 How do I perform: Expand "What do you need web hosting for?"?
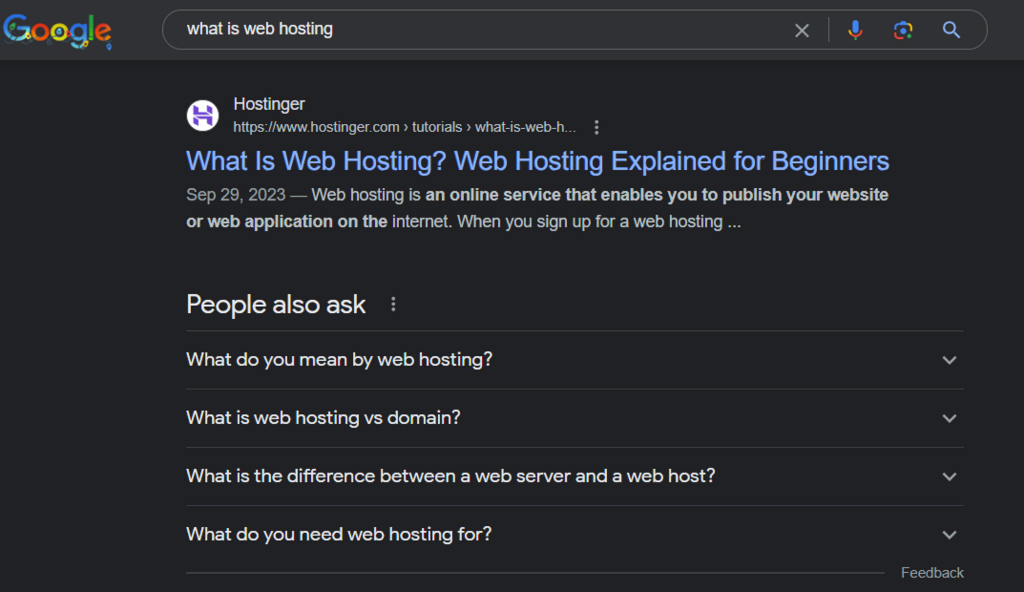pyautogui.click(x=575, y=534)
